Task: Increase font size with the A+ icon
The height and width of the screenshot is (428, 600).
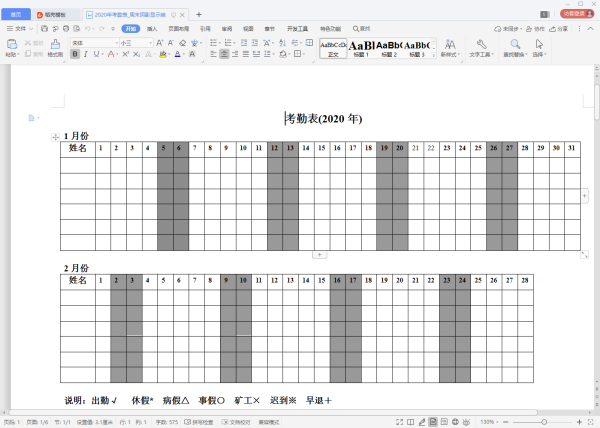Action: [x=160, y=43]
